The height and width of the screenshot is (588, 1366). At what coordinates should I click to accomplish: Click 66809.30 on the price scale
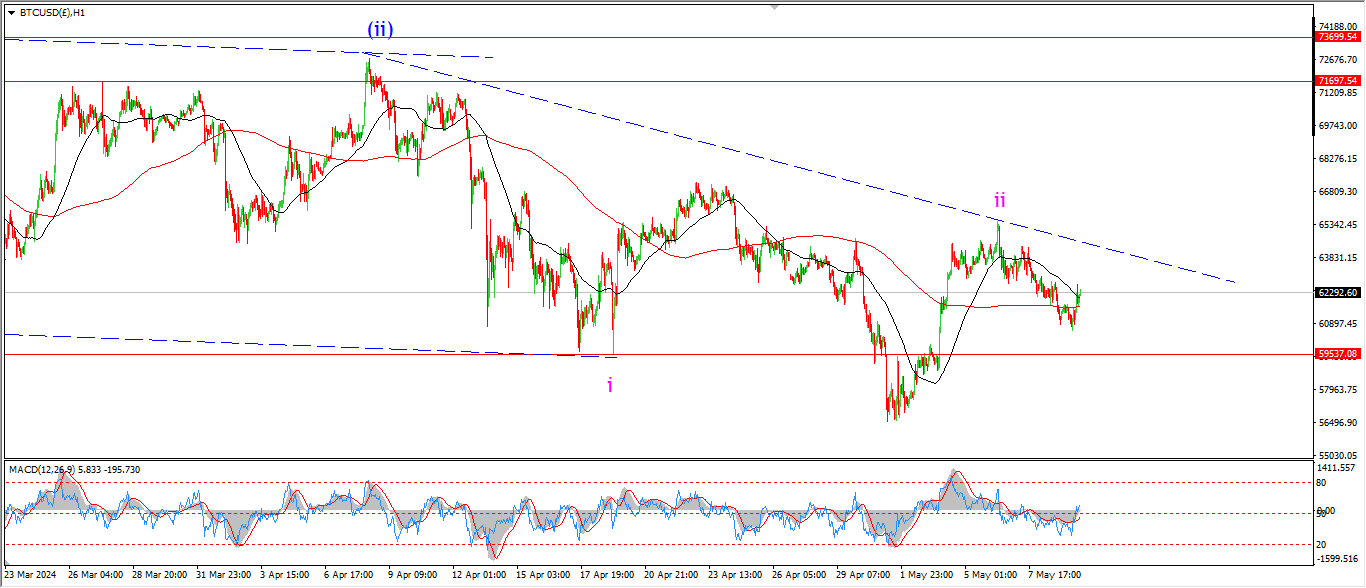[1337, 192]
